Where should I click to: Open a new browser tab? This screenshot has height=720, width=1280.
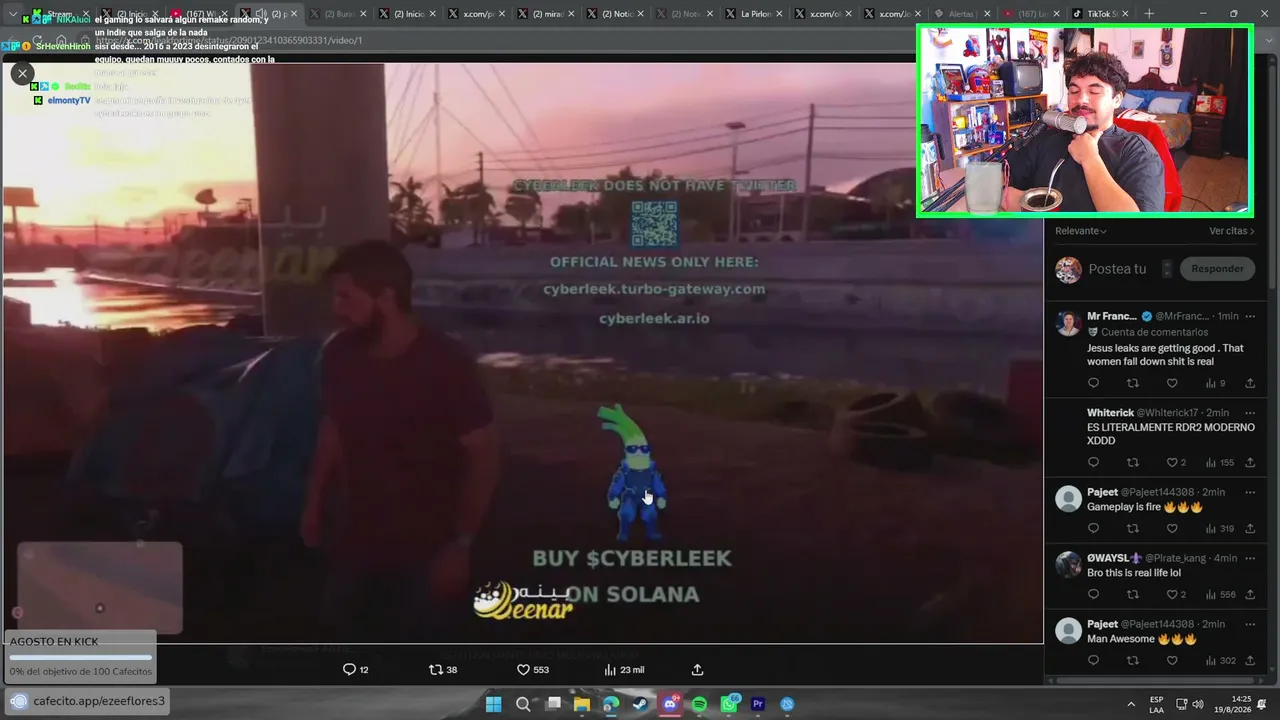click(x=1149, y=14)
